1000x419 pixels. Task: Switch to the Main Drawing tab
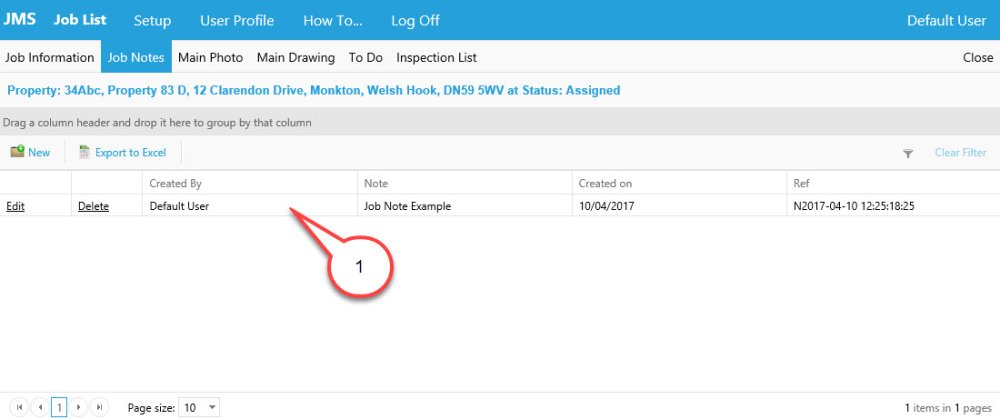tap(296, 57)
